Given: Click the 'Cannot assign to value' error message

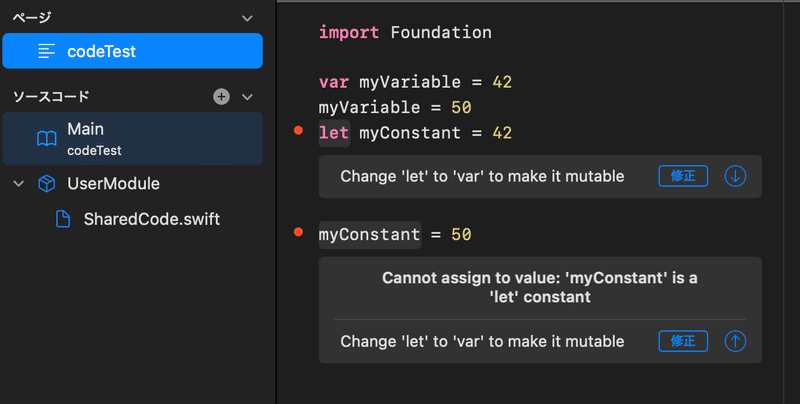Looking at the screenshot, I should (x=539, y=287).
